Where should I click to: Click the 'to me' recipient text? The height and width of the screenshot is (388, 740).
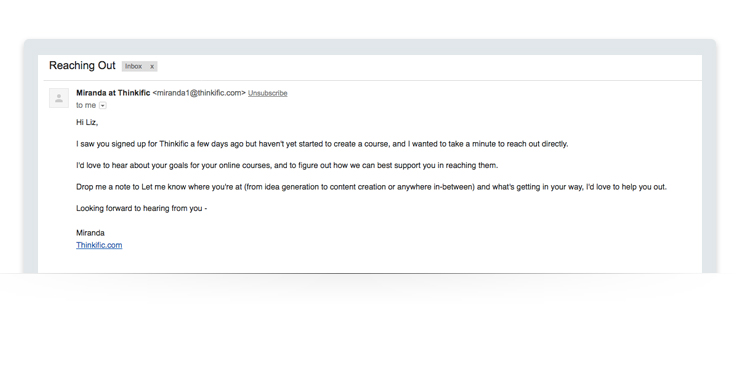86,105
